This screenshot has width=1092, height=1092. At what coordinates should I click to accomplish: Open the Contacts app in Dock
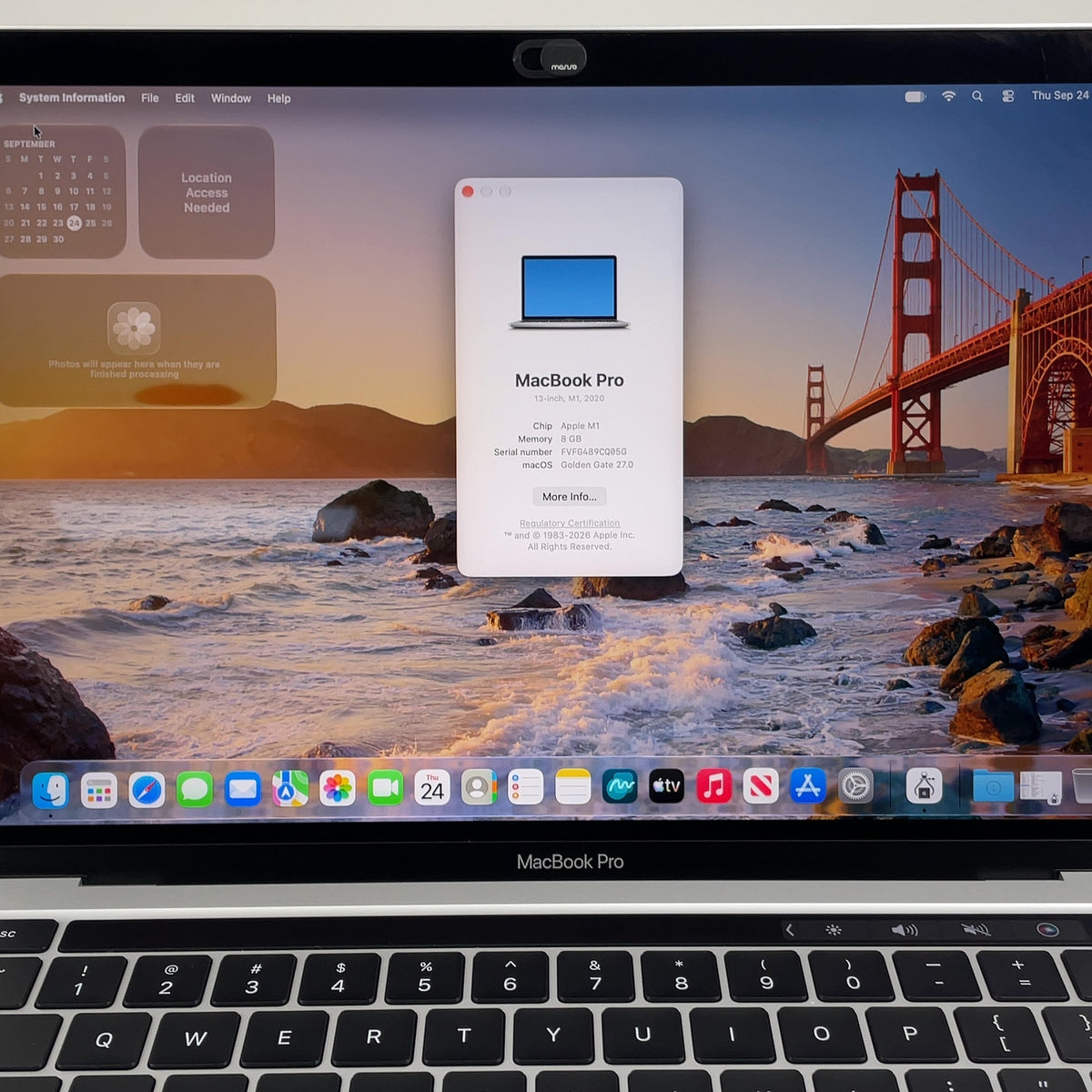(x=479, y=787)
